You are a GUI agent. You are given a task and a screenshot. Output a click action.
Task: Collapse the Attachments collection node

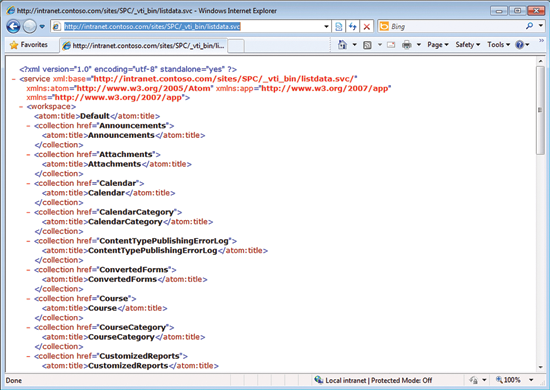pyautogui.click(x=28, y=154)
